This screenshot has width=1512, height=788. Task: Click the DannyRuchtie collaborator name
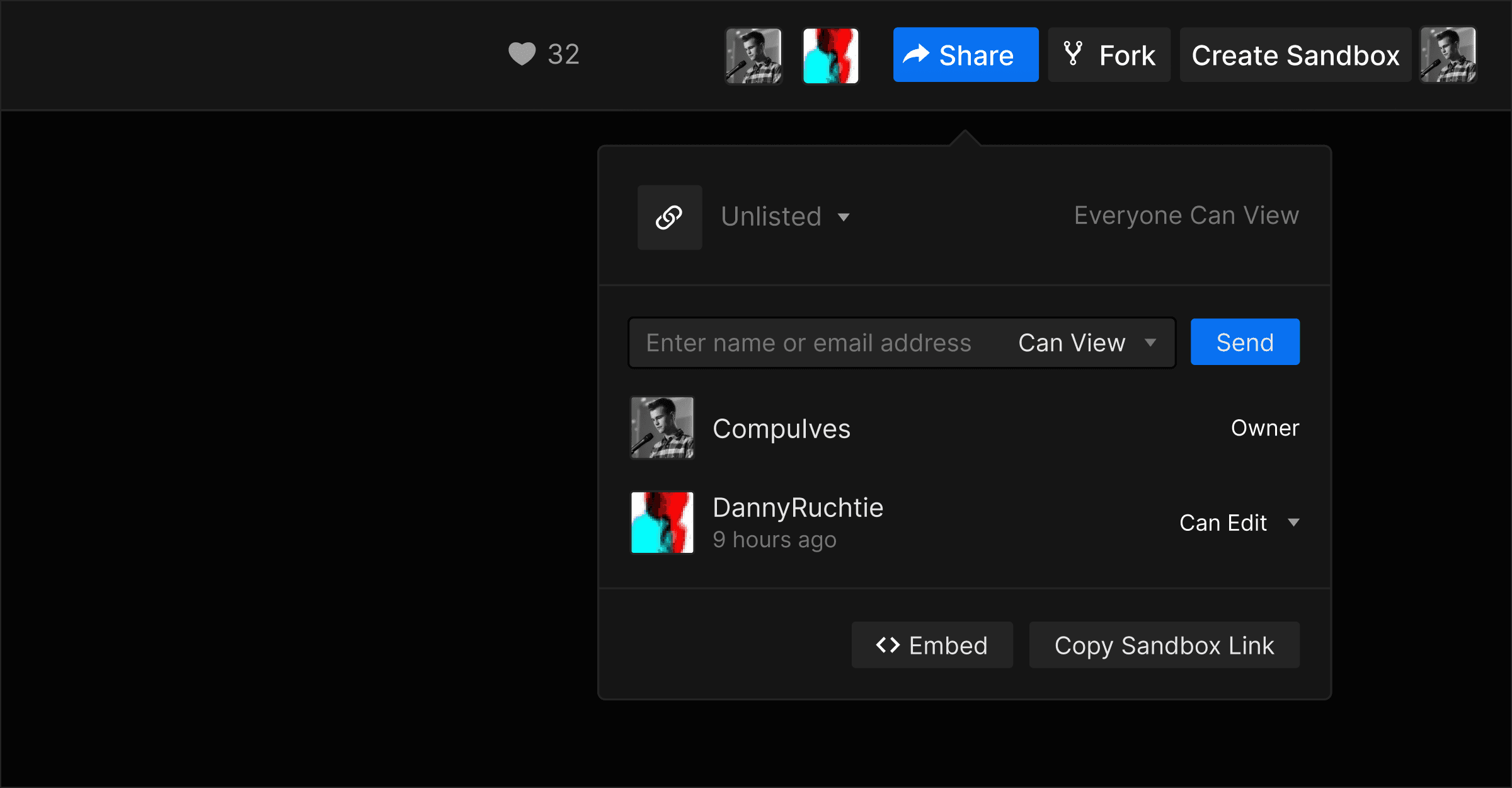click(x=798, y=507)
